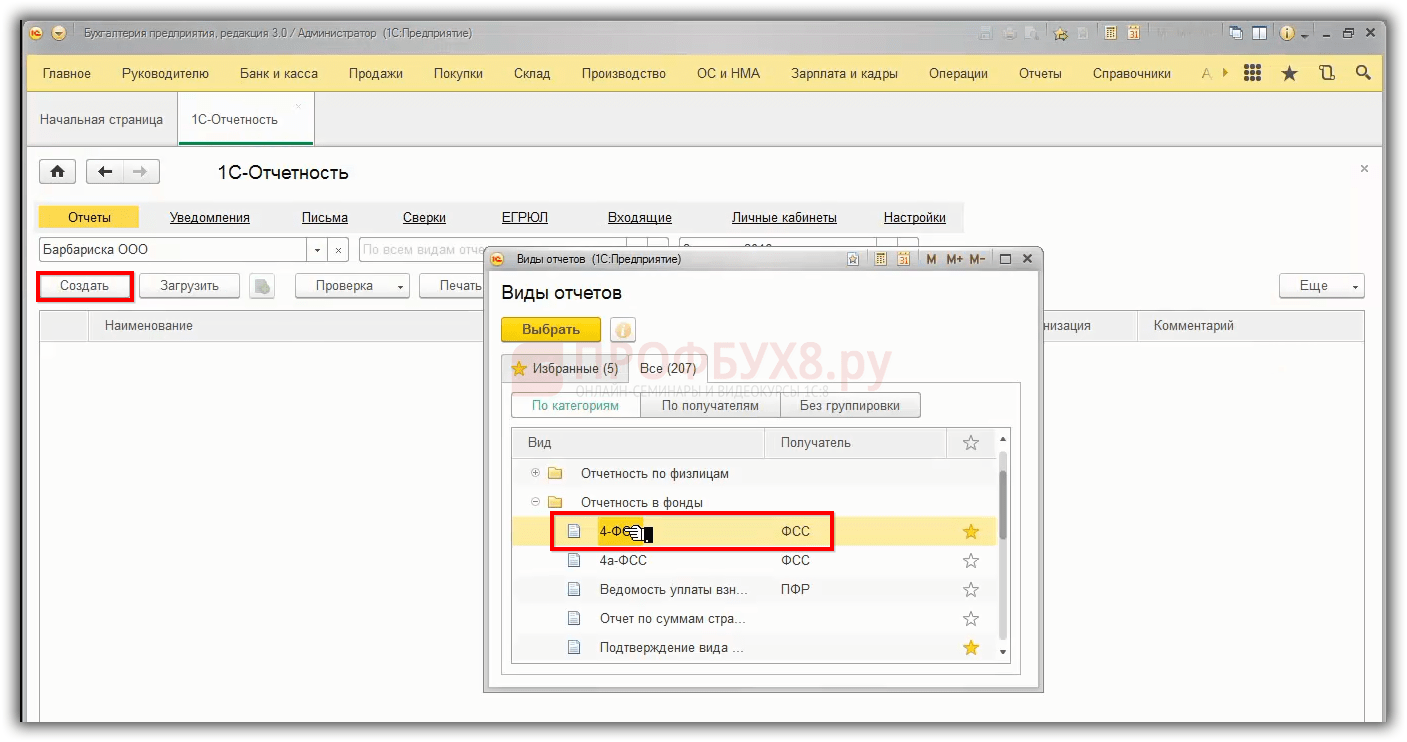Open the Справочники menu
The image size is (1407, 742).
coord(1132,73)
